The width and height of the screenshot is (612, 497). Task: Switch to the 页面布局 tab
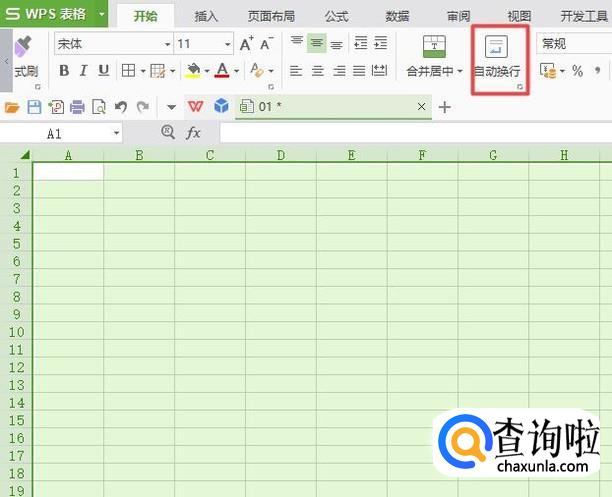[271, 16]
